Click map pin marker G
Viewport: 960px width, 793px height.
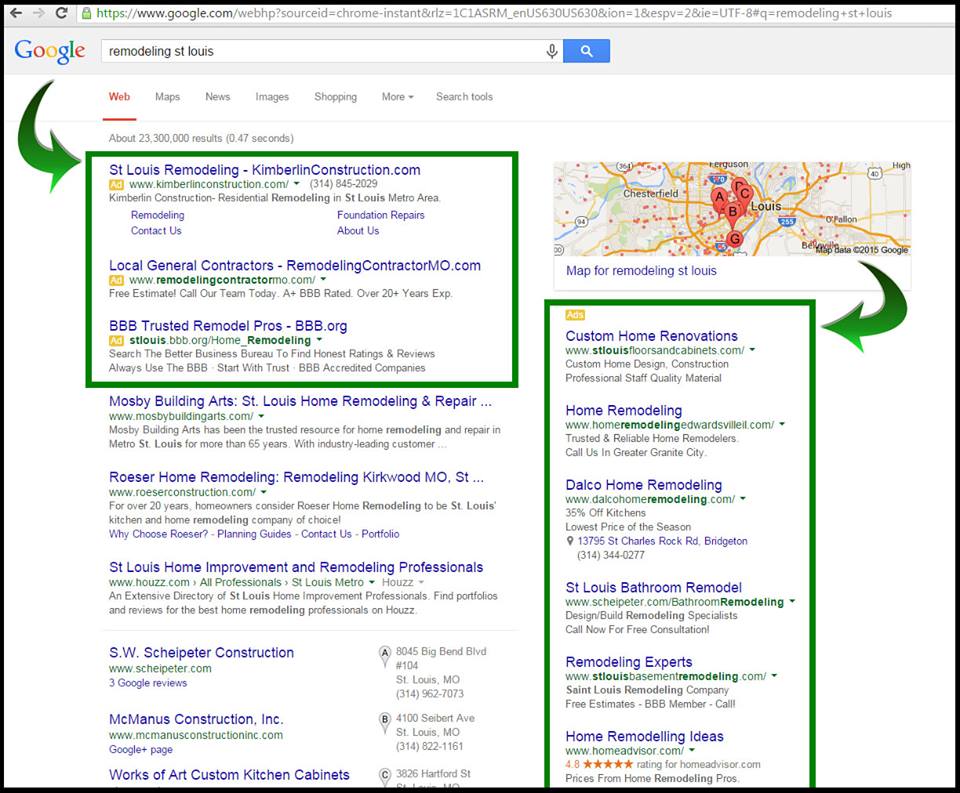pyautogui.click(x=735, y=240)
